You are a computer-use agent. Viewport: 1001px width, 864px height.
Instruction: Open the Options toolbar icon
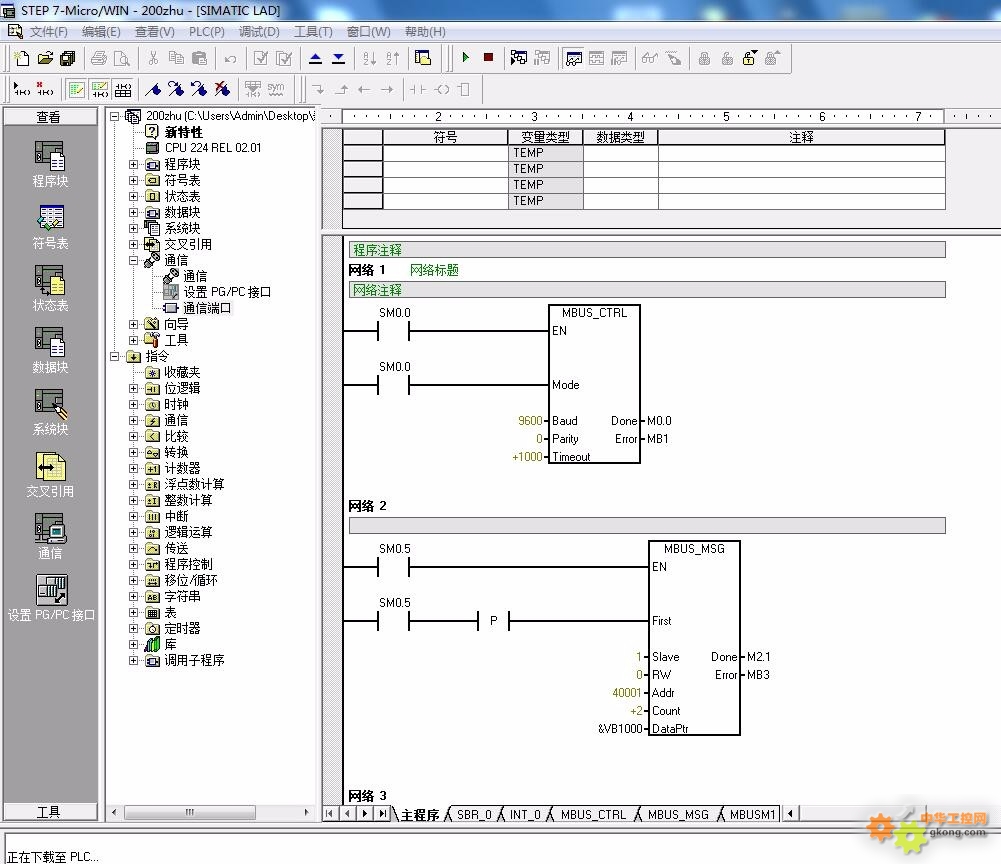(423, 58)
